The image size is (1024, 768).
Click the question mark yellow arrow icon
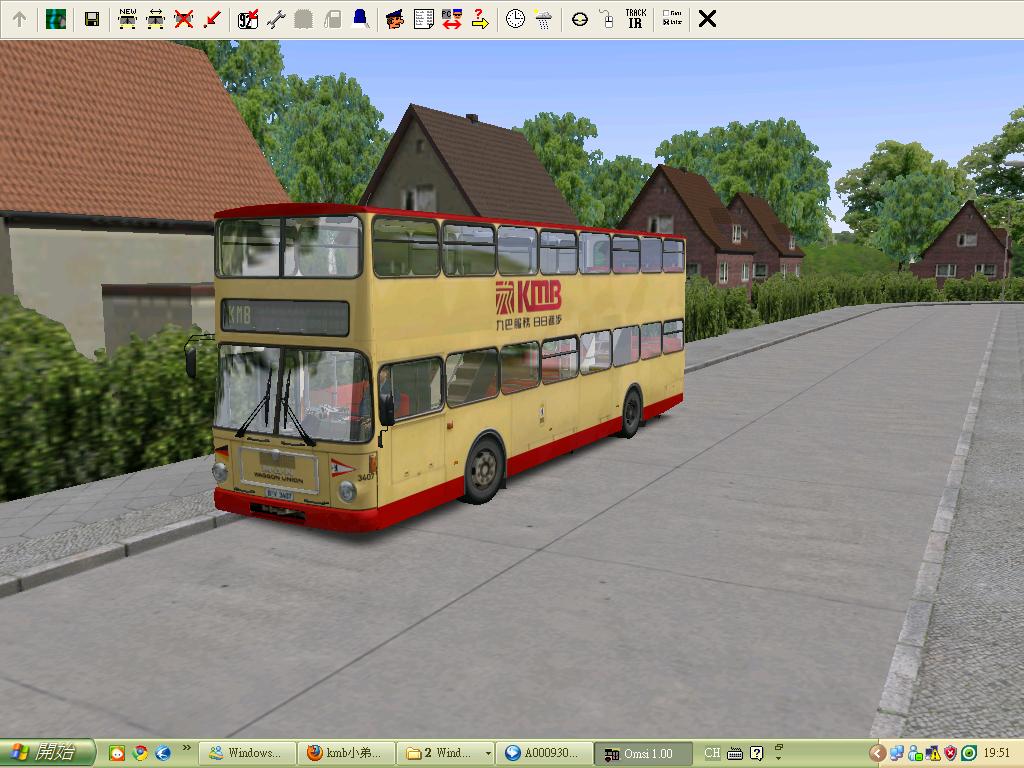[480, 19]
